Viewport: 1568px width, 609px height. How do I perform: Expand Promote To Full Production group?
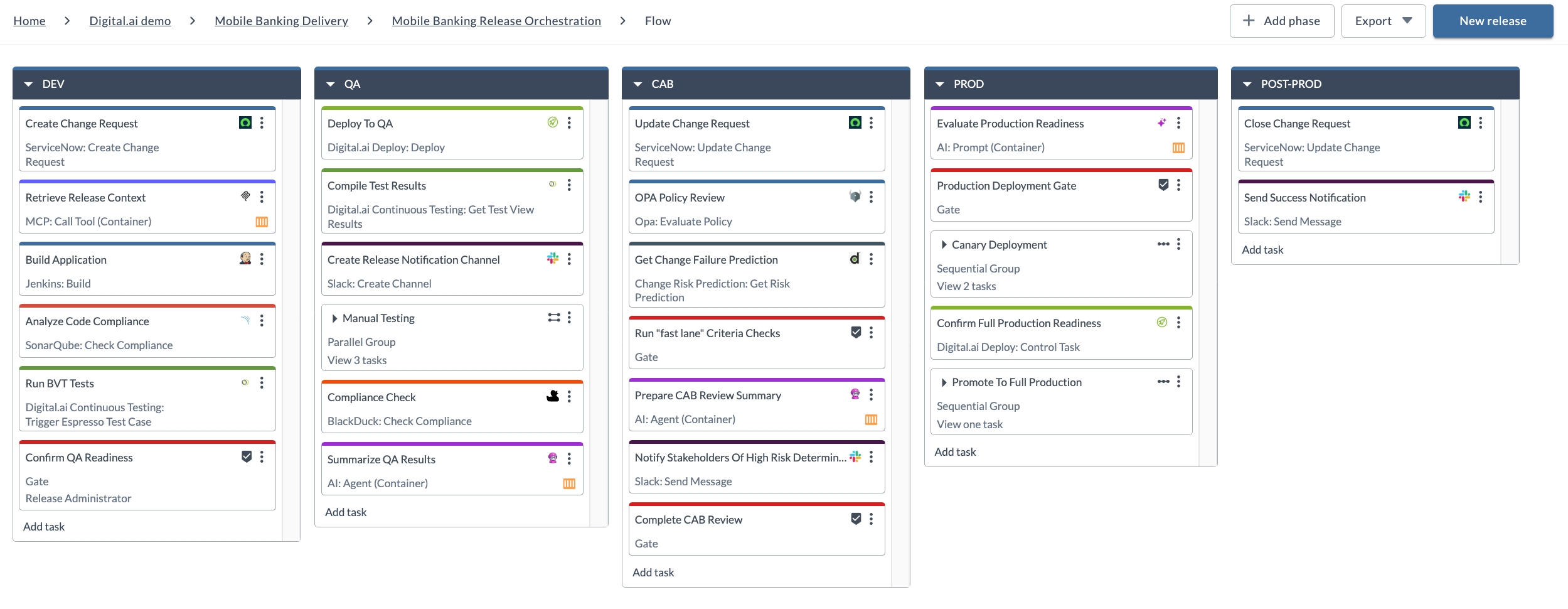pyautogui.click(x=944, y=382)
